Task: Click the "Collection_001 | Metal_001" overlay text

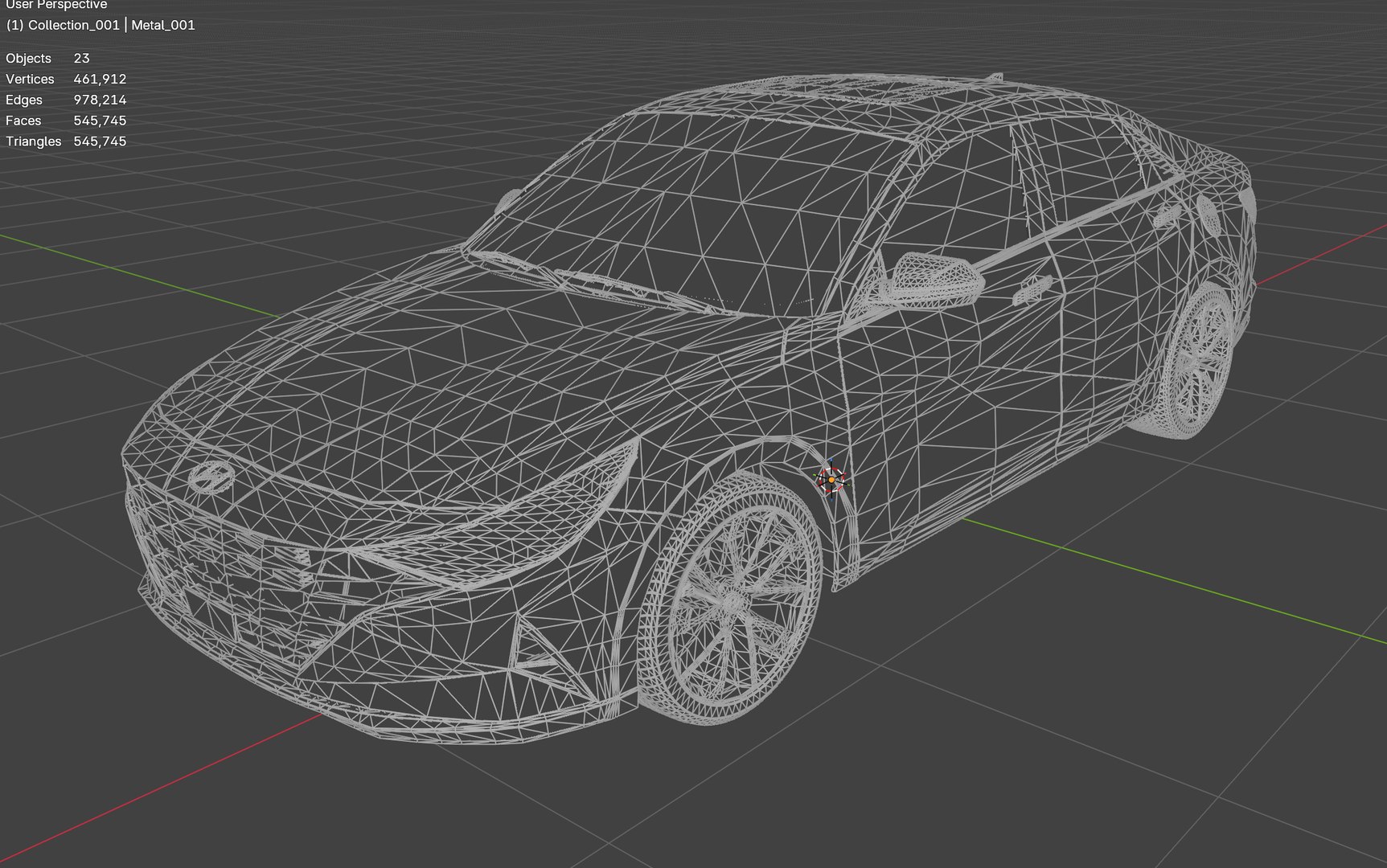Action: pyautogui.click(x=101, y=25)
